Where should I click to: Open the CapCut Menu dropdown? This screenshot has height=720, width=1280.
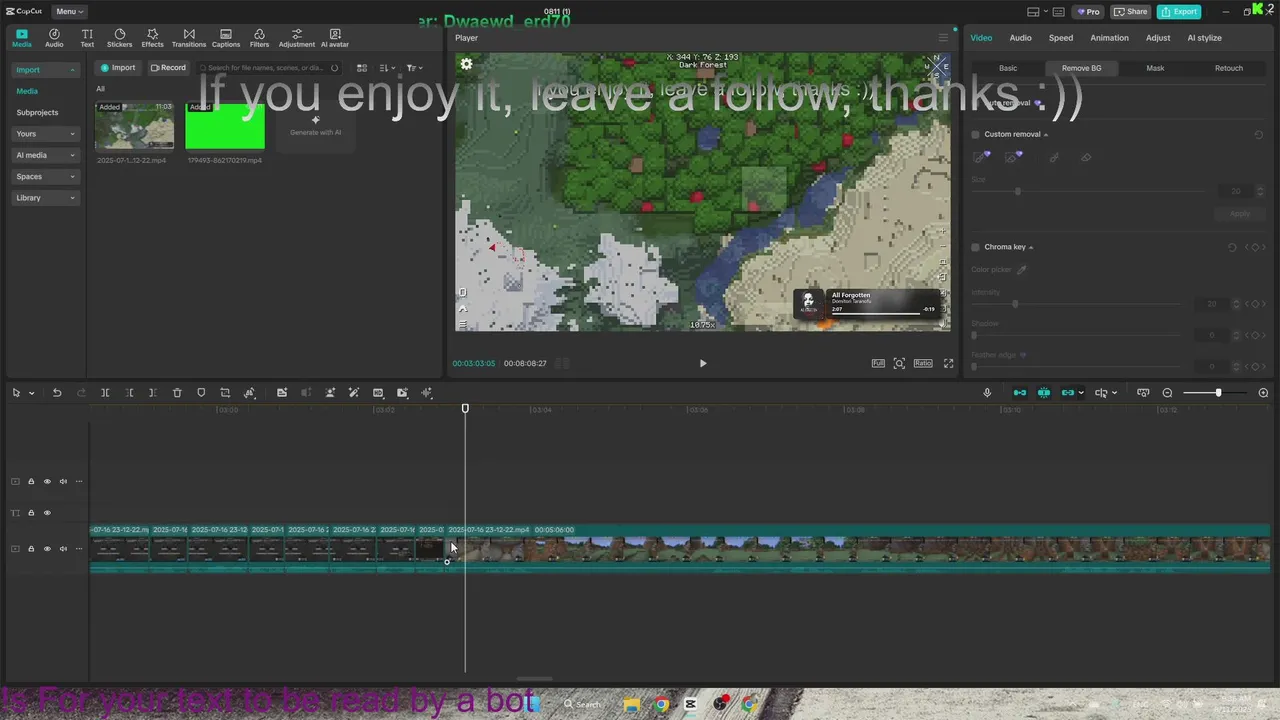coord(69,12)
